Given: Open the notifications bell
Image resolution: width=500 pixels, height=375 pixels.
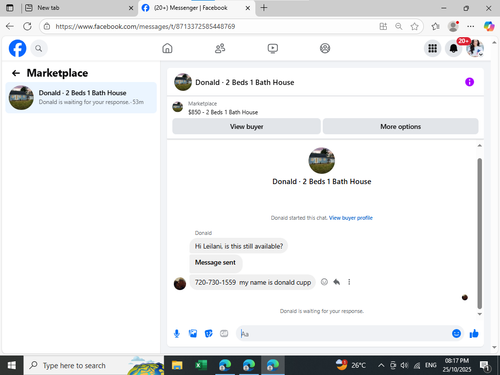Looking at the screenshot, I should click(454, 49).
